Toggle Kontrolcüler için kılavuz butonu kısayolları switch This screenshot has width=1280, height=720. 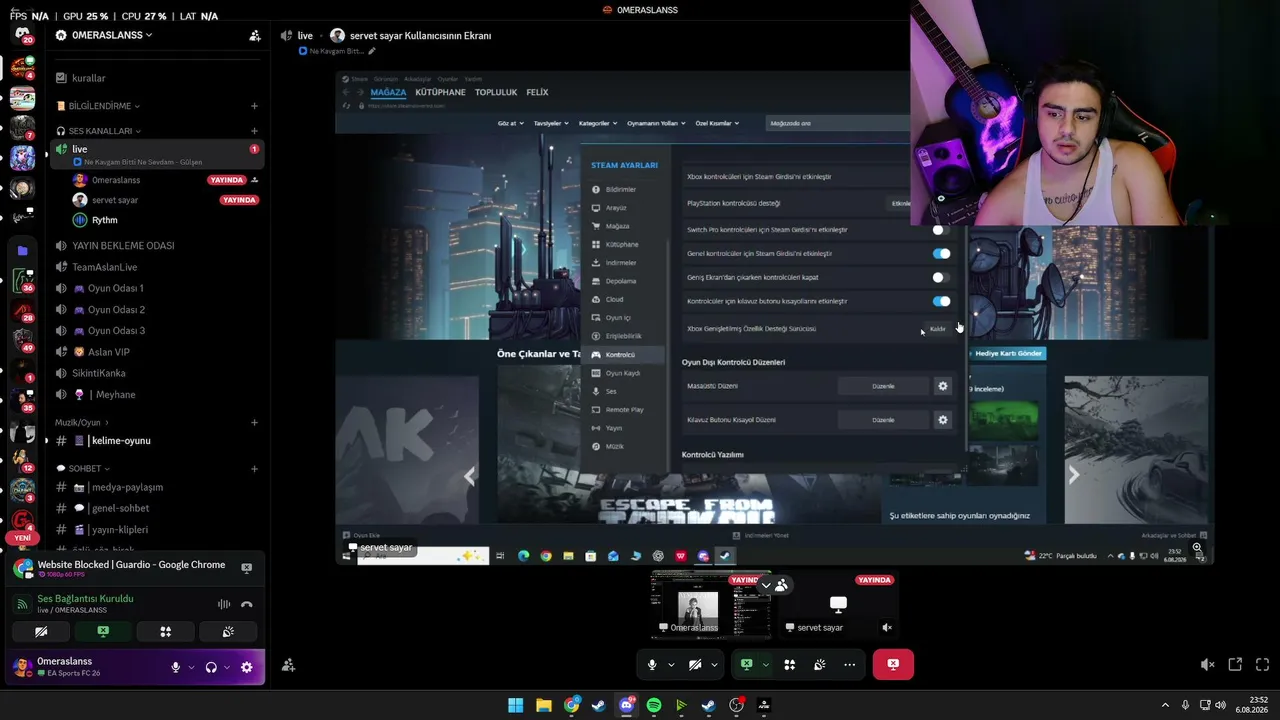coord(941,301)
